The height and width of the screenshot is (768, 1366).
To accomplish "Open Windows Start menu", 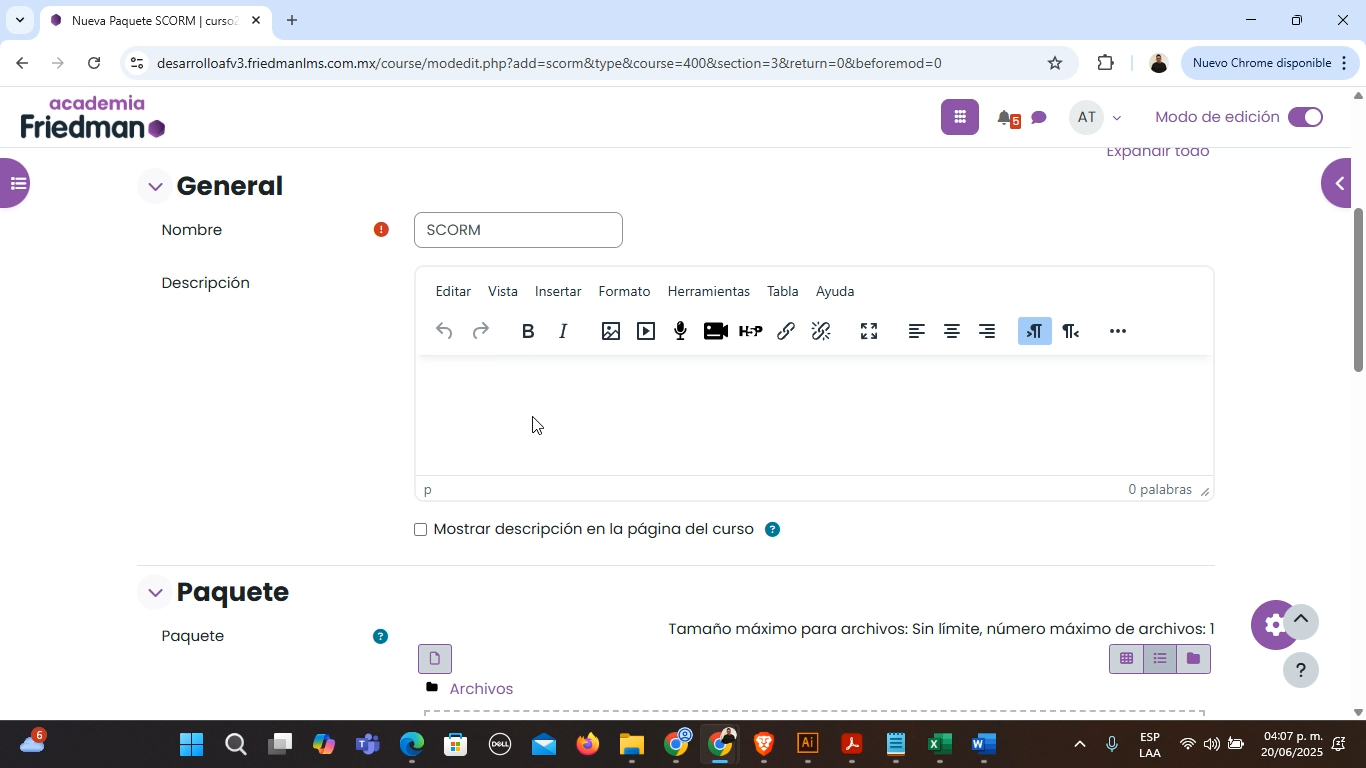I will click(x=191, y=745).
